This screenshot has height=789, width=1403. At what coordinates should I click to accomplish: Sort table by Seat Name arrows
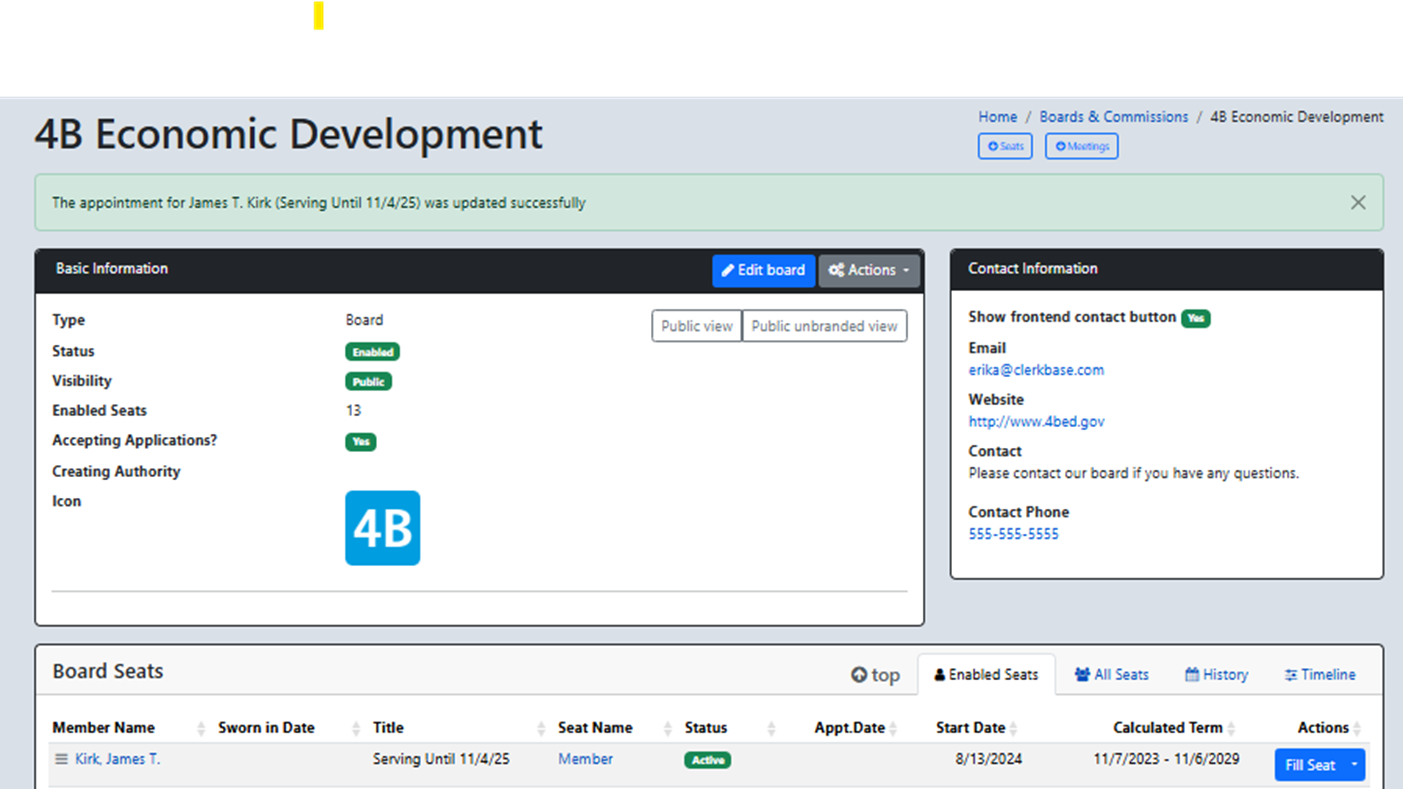668,729
